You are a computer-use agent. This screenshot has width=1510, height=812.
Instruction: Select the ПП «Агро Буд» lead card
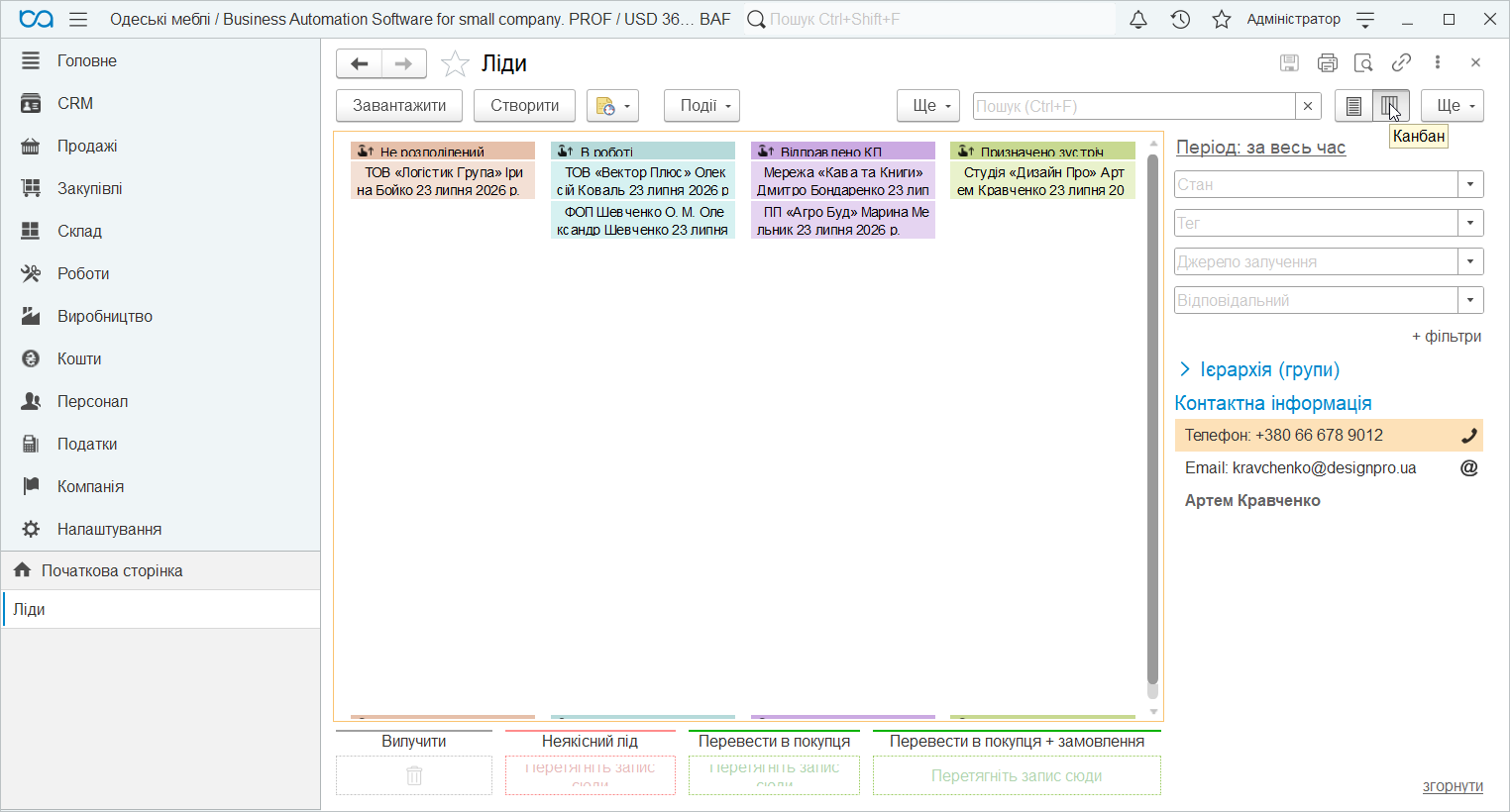coord(843,221)
